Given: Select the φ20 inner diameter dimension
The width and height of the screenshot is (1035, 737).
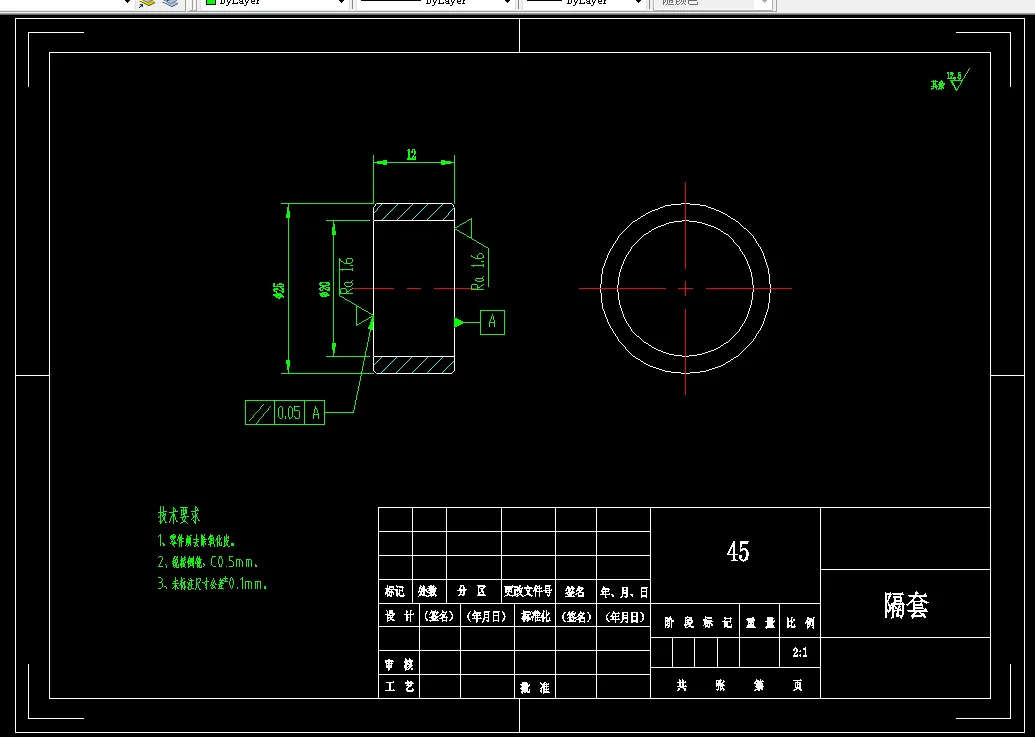Looking at the screenshot, I should (x=325, y=290).
